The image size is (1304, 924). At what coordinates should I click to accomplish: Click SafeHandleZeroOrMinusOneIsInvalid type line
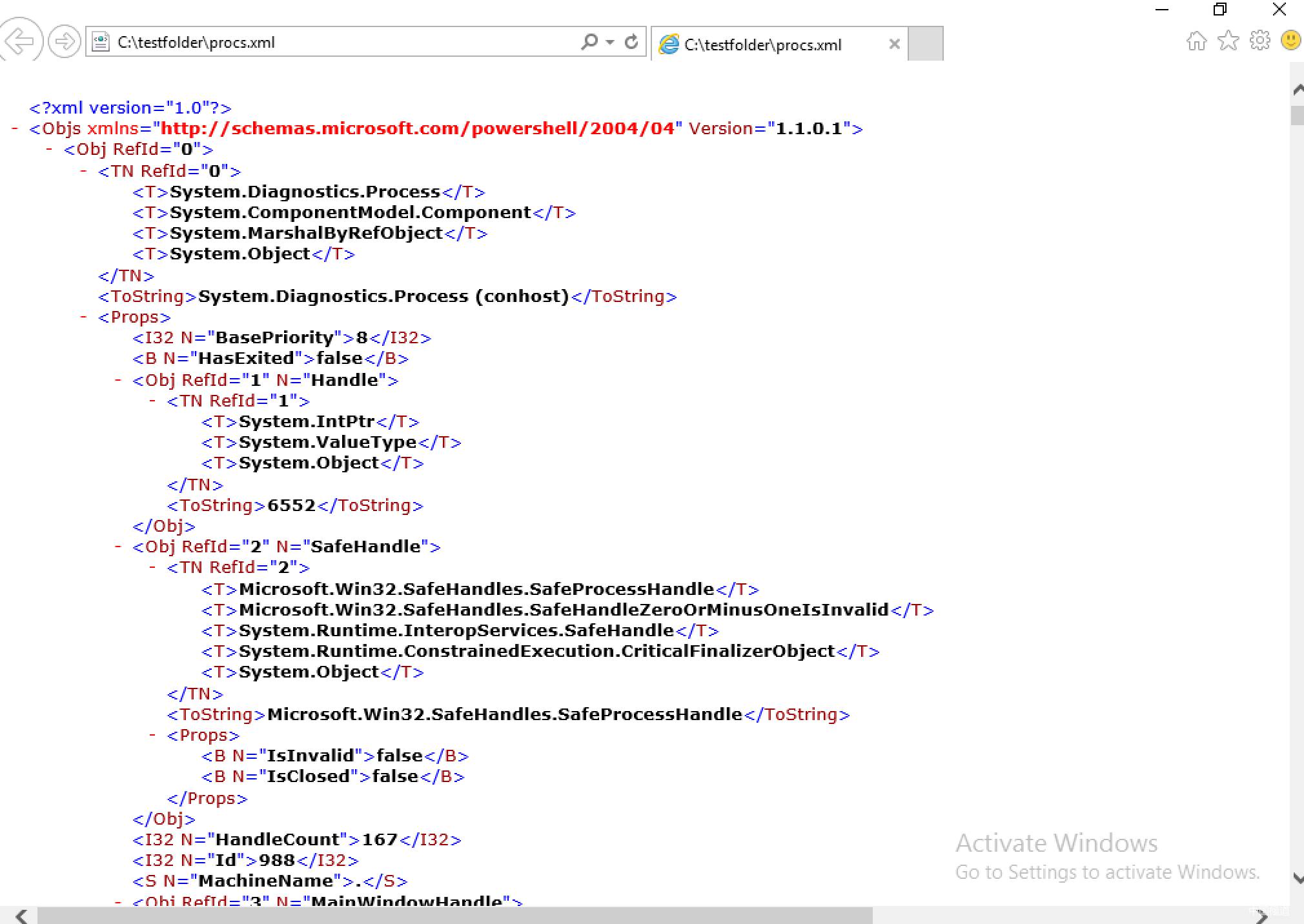point(567,610)
